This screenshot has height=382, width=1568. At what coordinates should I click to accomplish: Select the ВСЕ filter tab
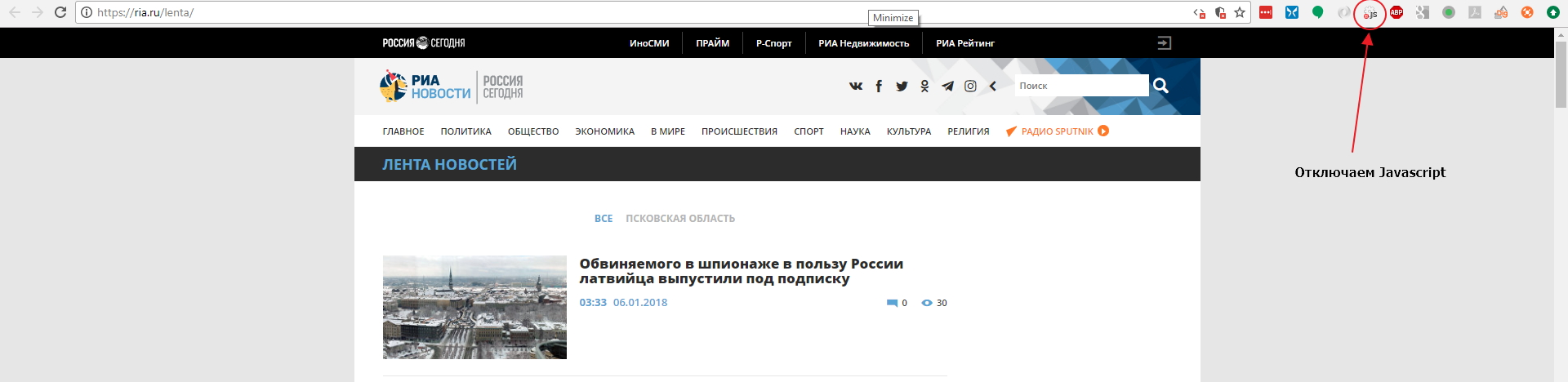point(604,219)
